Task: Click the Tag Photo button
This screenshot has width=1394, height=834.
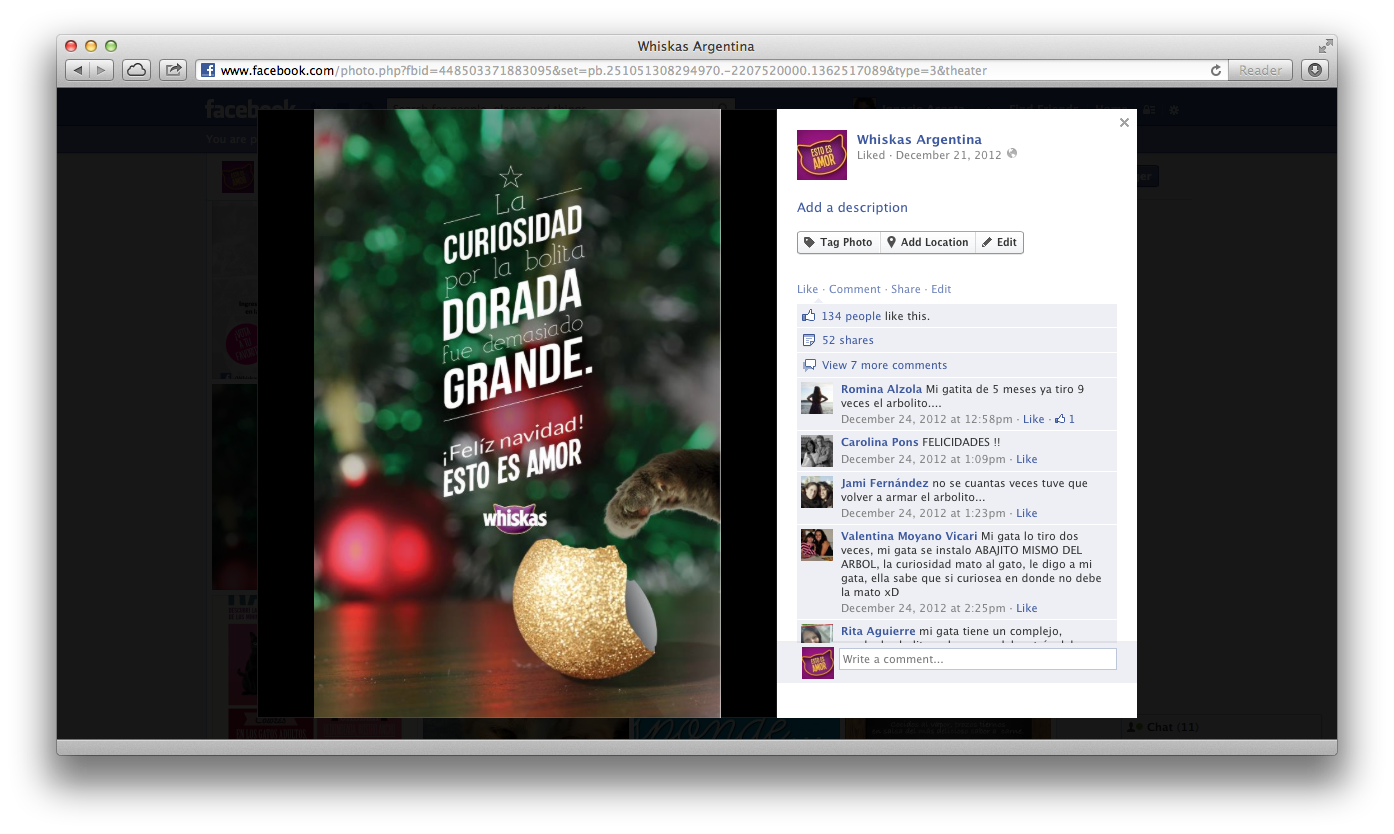Action: pos(839,242)
